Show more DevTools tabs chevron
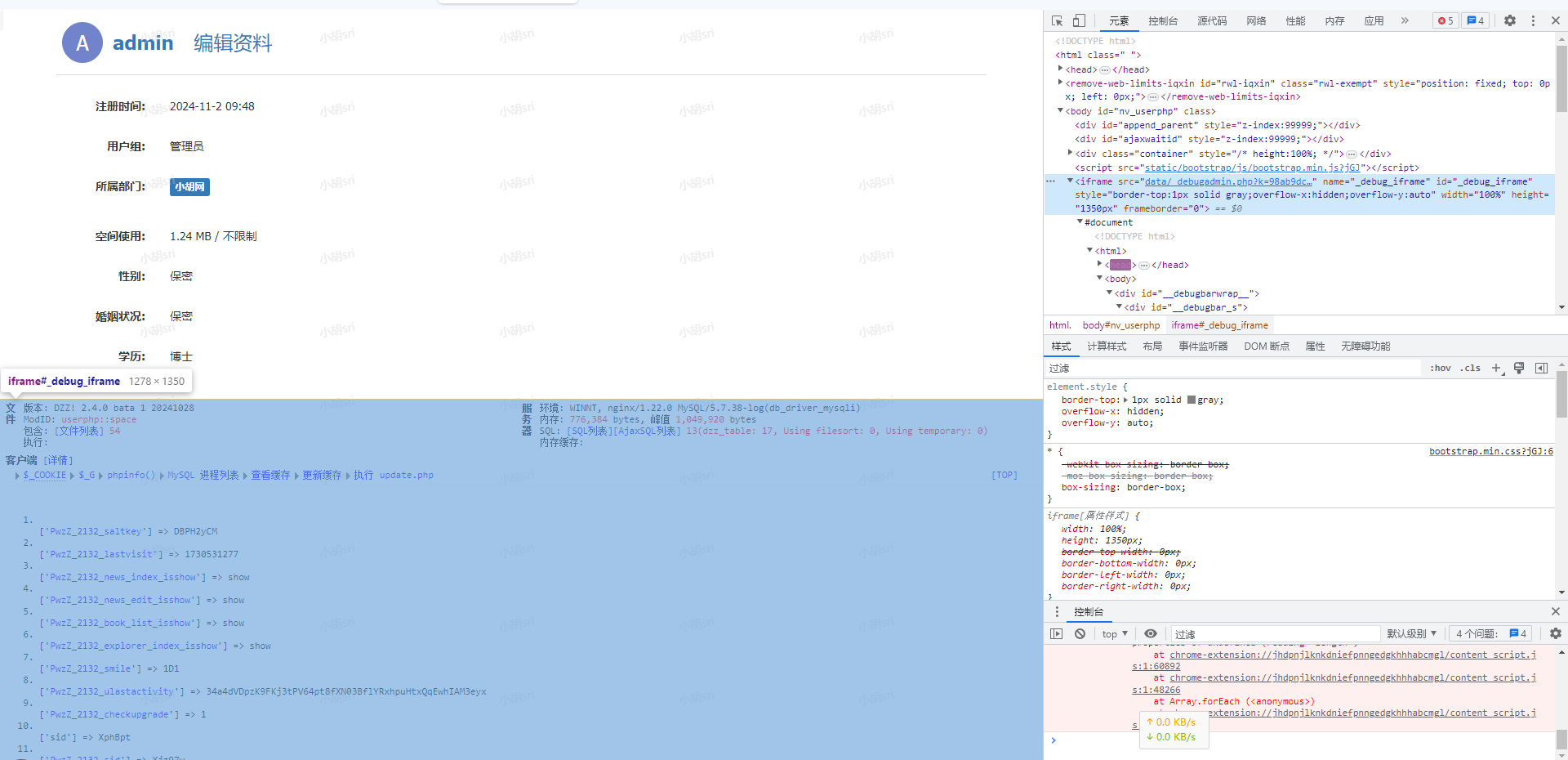This screenshot has width=1568, height=760. pos(1405,20)
